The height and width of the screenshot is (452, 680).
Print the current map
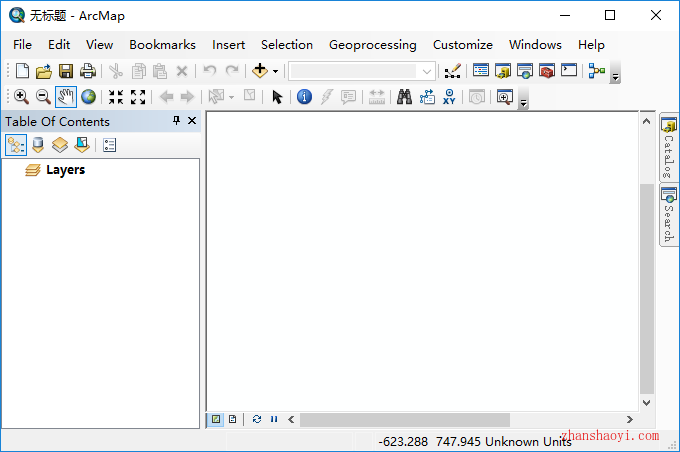point(88,71)
